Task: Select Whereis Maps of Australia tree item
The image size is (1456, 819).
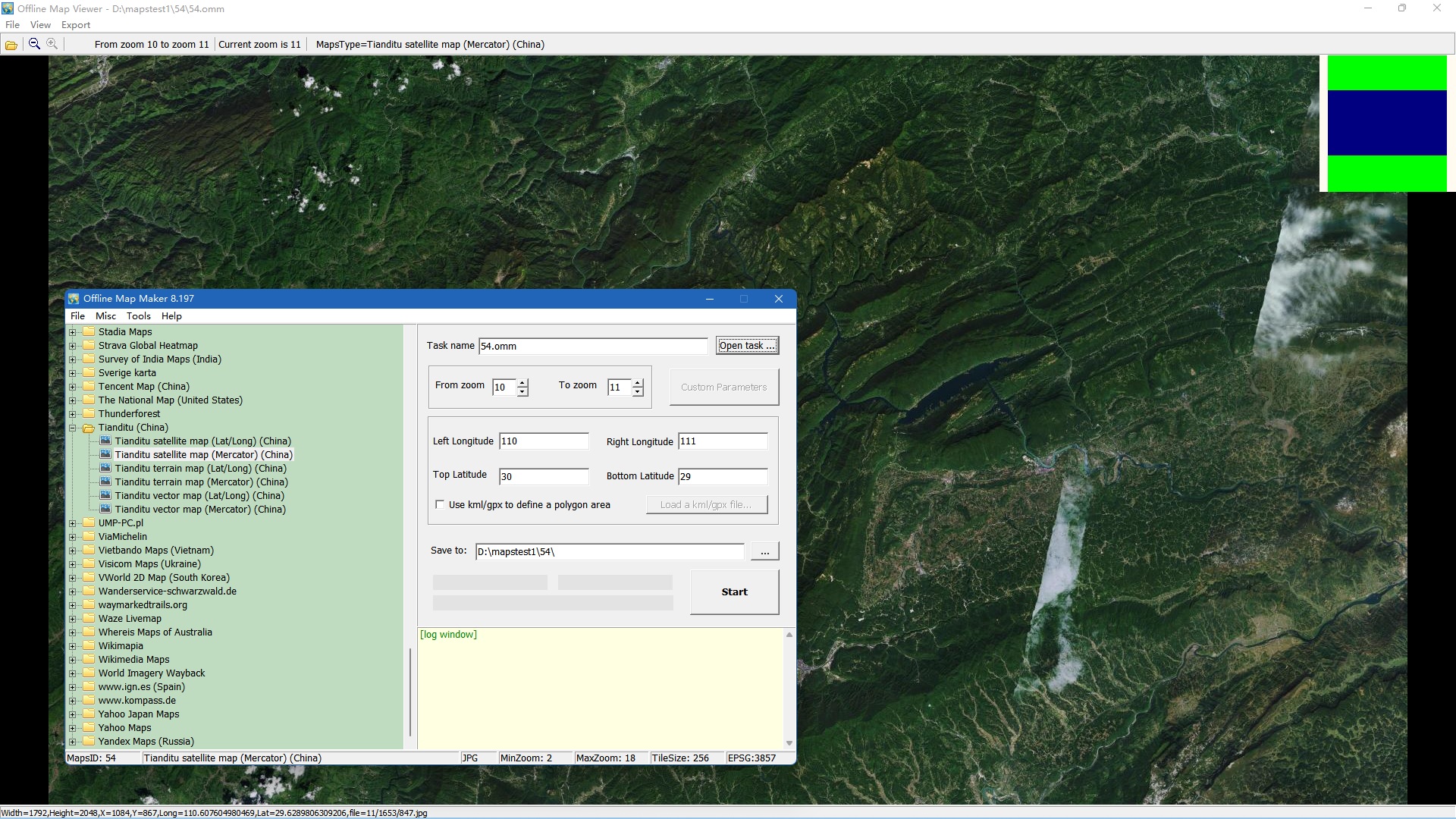Action: click(155, 632)
